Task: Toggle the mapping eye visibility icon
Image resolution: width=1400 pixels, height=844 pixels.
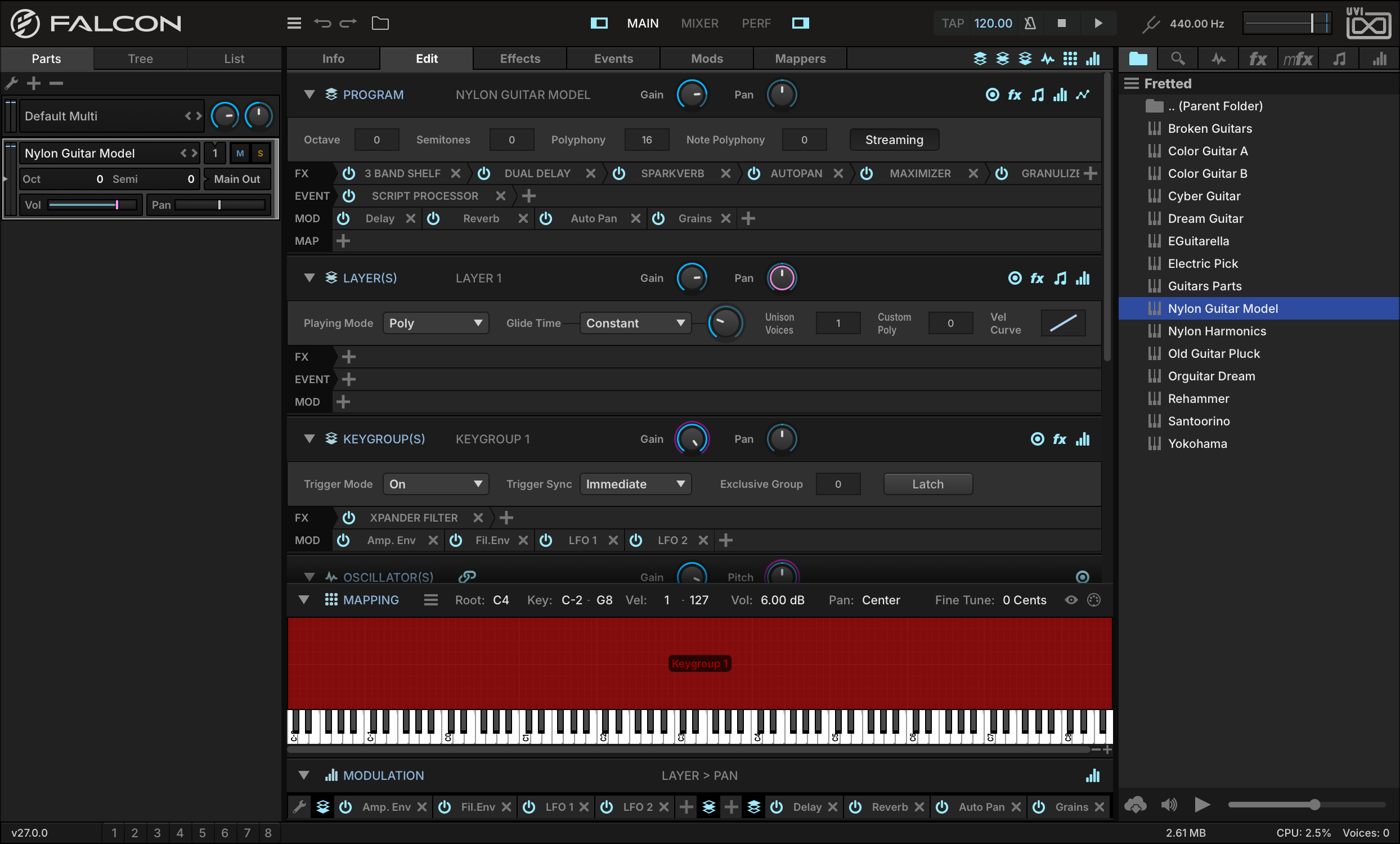Action: (x=1071, y=600)
